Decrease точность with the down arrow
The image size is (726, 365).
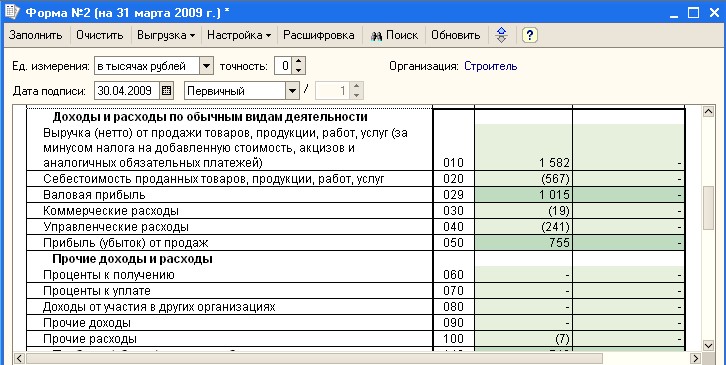pos(299,70)
